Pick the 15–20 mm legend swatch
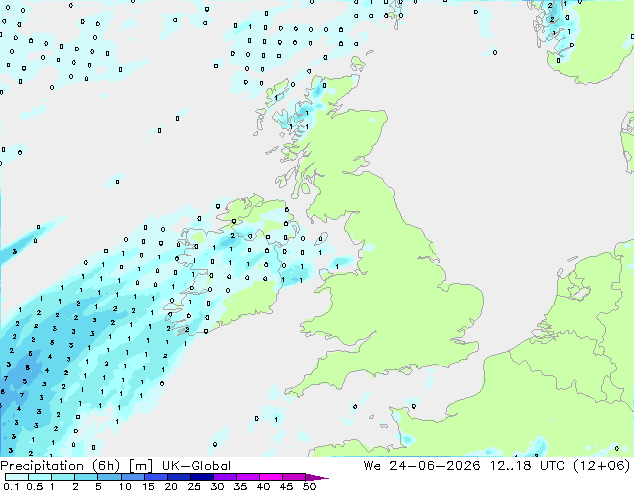 coord(156,477)
